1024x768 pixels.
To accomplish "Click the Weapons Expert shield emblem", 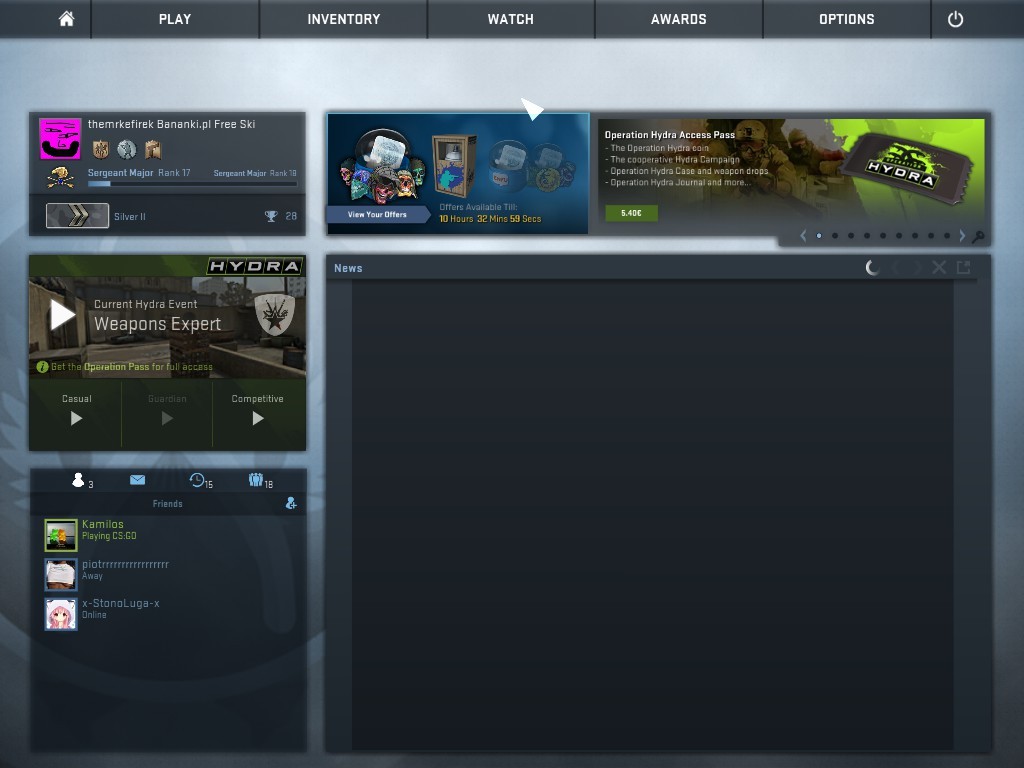I will tap(274, 314).
